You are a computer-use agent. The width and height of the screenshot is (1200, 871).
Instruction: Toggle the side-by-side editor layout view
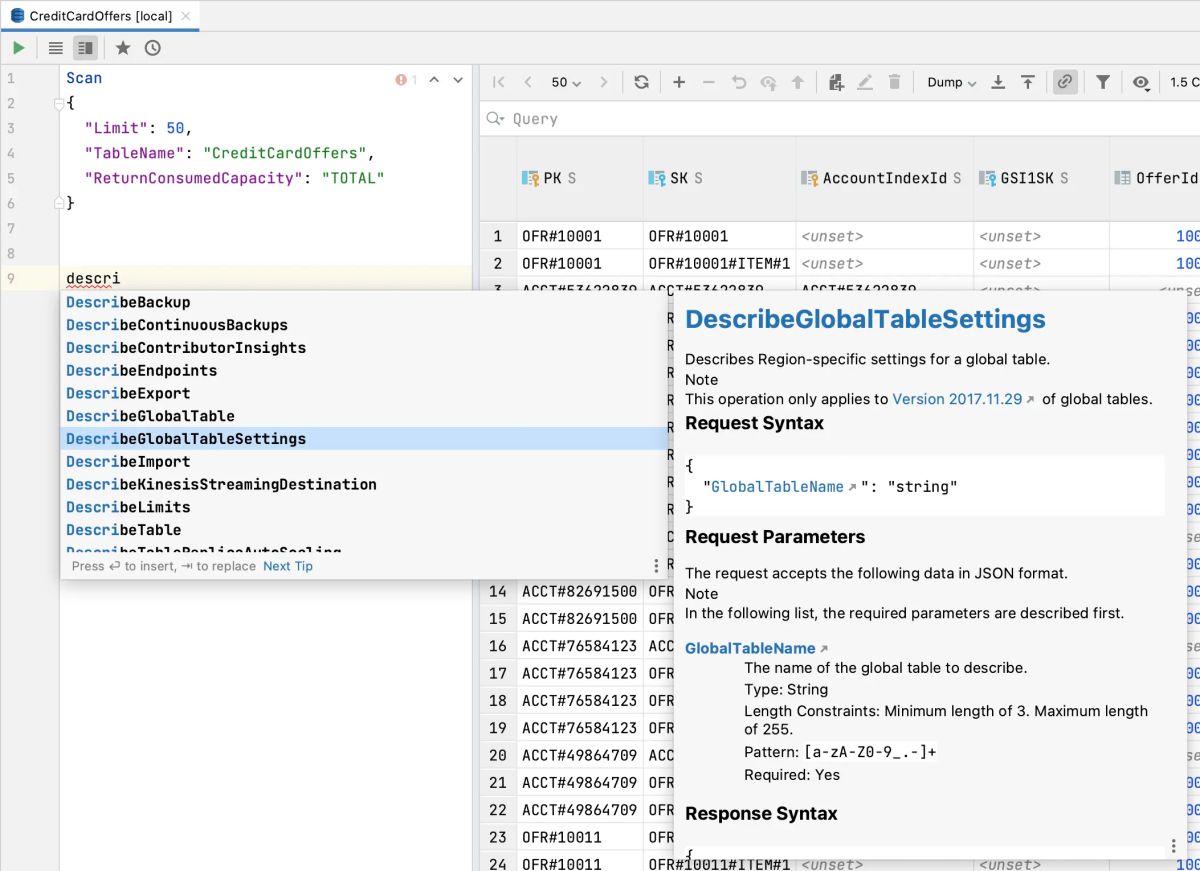pos(86,48)
